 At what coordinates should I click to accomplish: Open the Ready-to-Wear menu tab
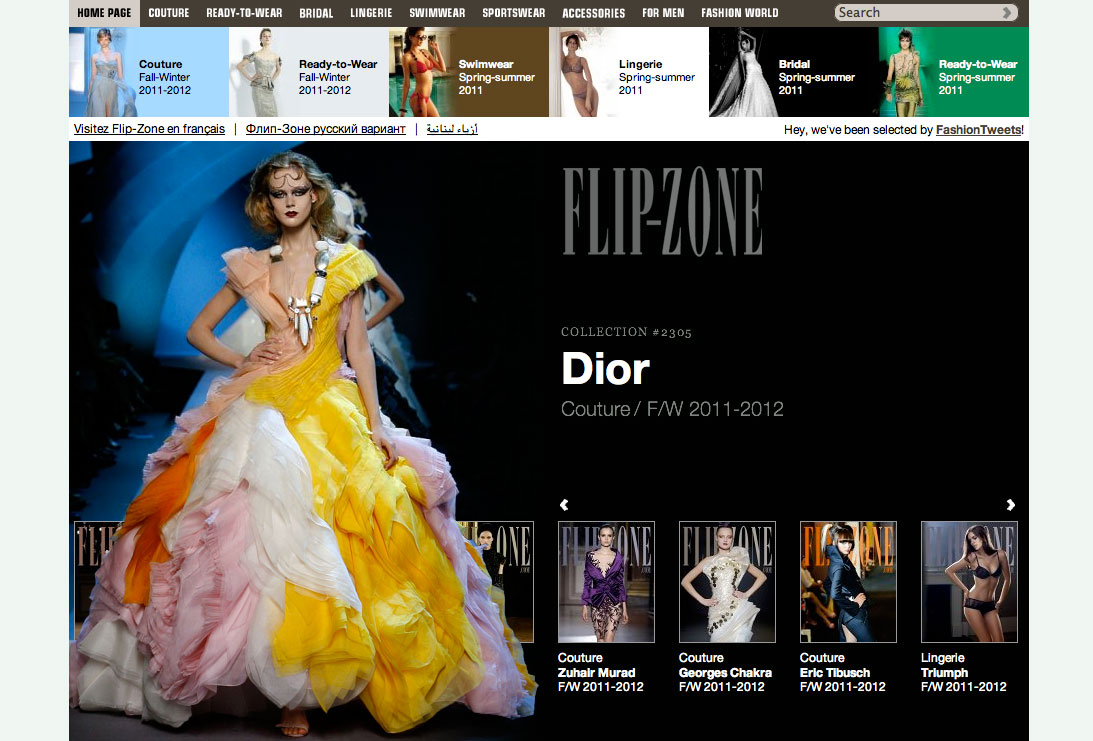click(x=243, y=13)
